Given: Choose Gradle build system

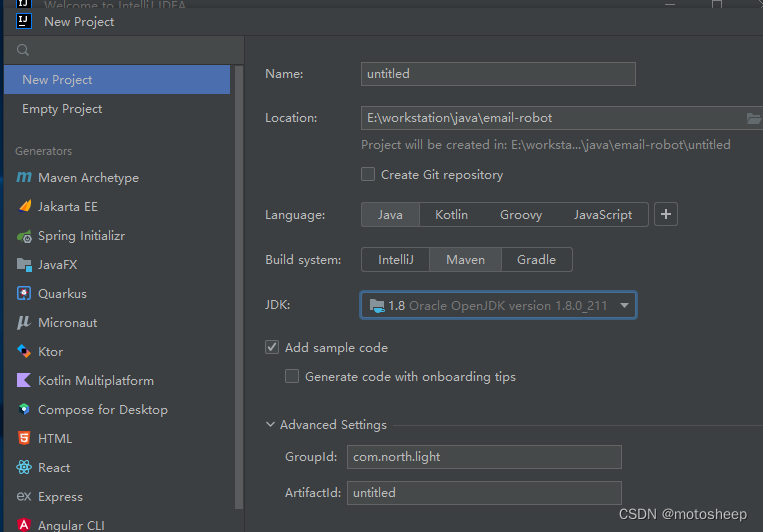Looking at the screenshot, I should (536, 259).
